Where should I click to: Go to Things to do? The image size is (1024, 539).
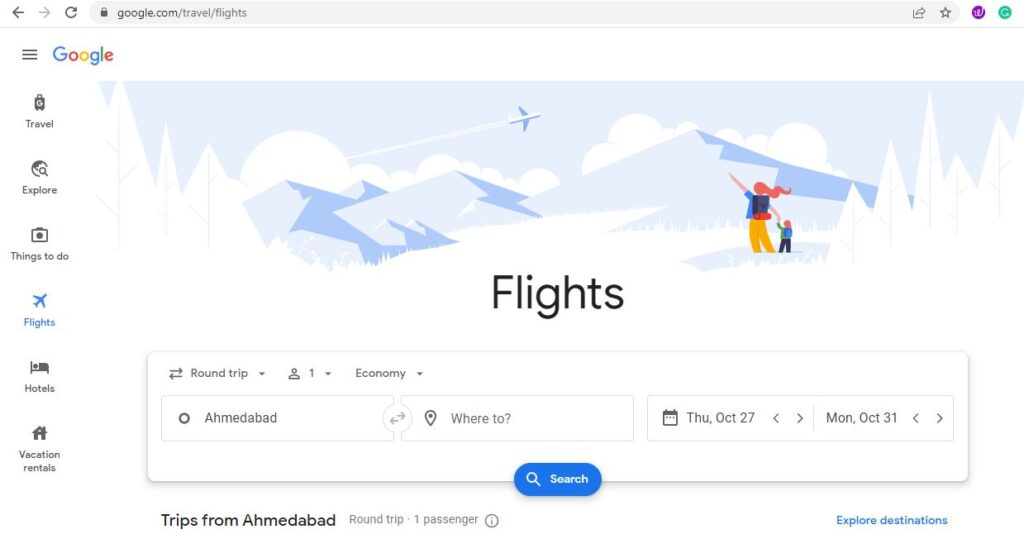pos(39,244)
